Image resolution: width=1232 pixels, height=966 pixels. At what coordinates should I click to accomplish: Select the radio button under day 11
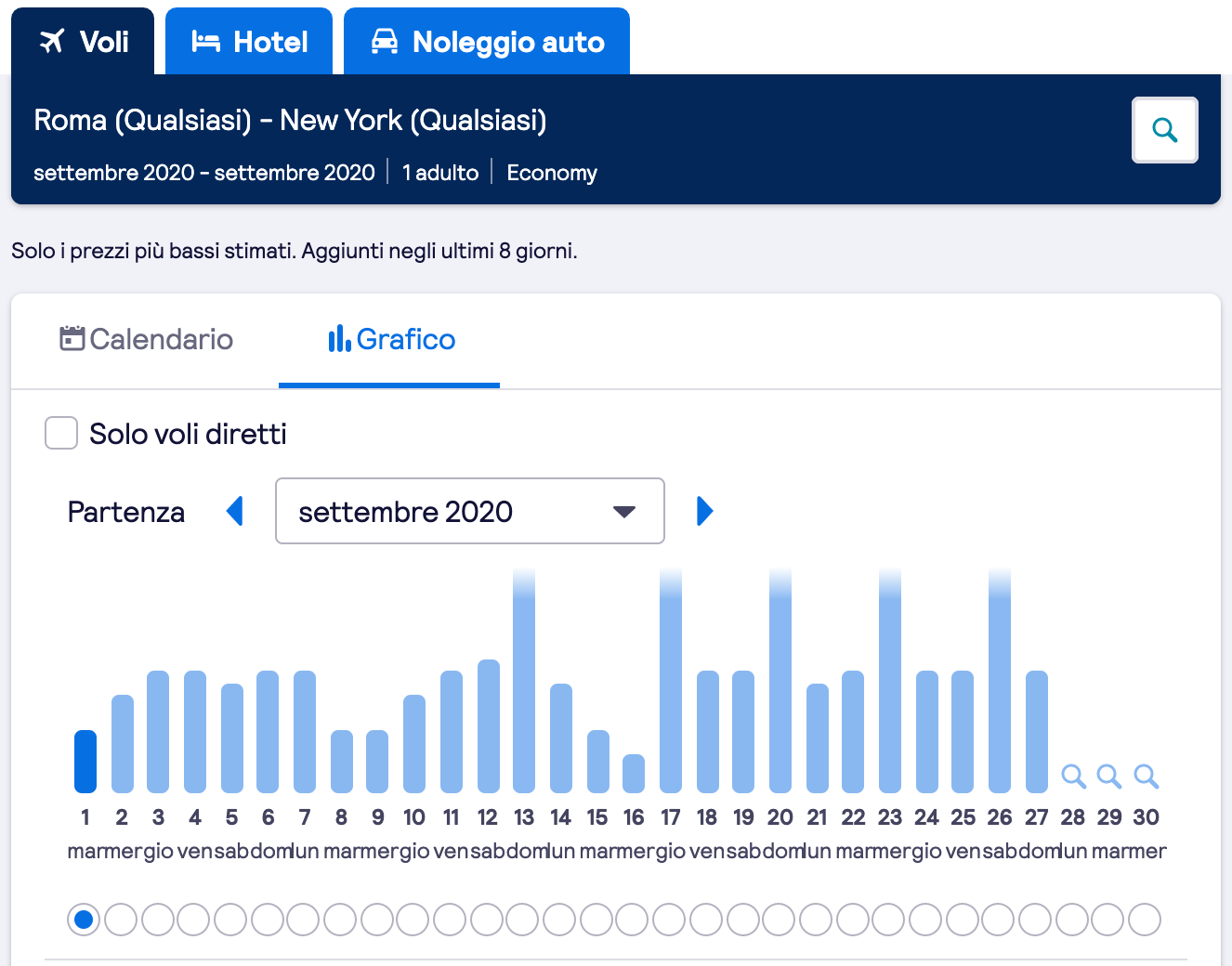450,920
